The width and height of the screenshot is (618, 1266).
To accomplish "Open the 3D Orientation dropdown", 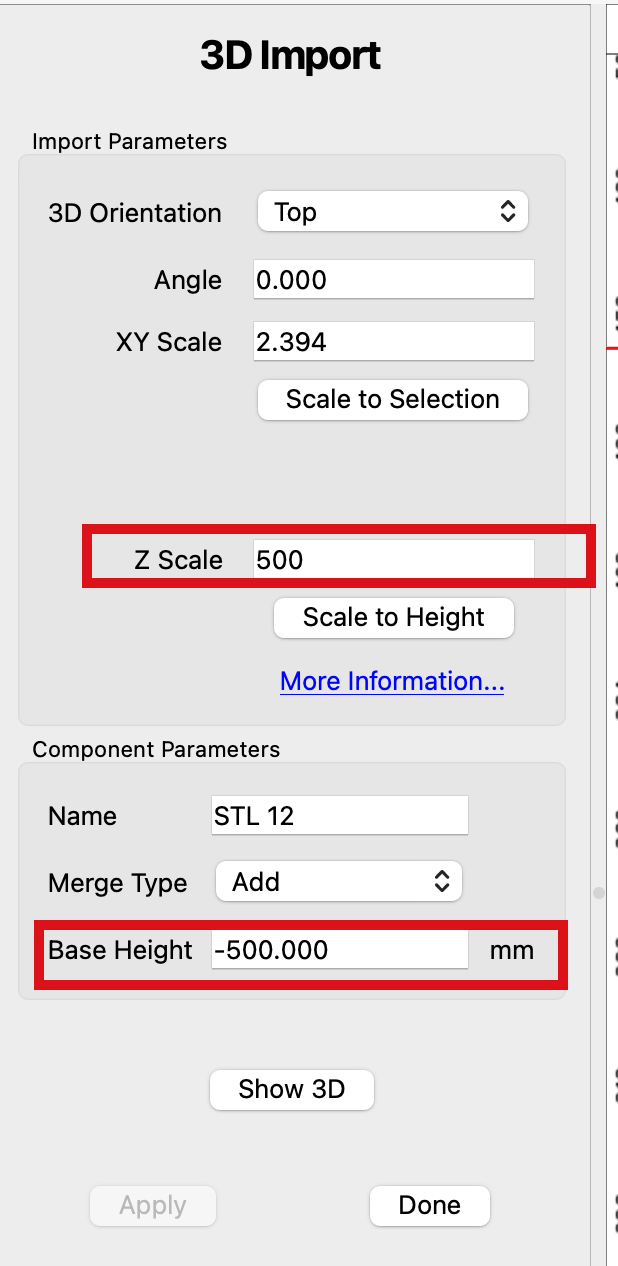I will [392, 212].
